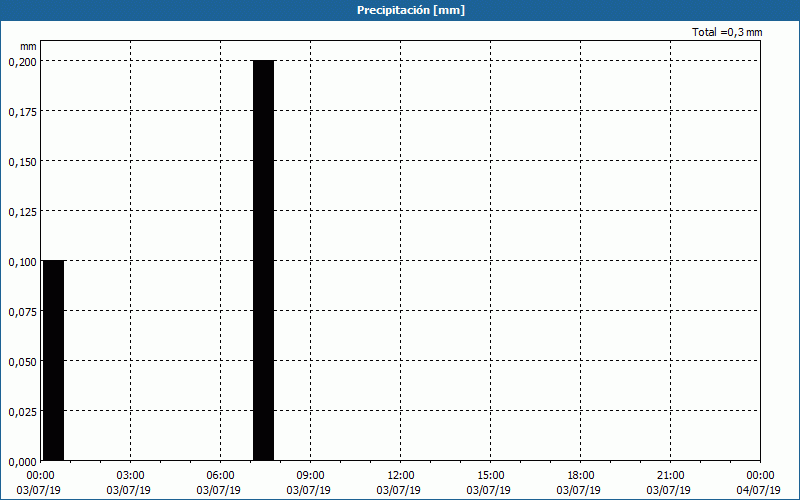Select the 06:00 time axis label
The width and height of the screenshot is (800, 500).
click(220, 476)
